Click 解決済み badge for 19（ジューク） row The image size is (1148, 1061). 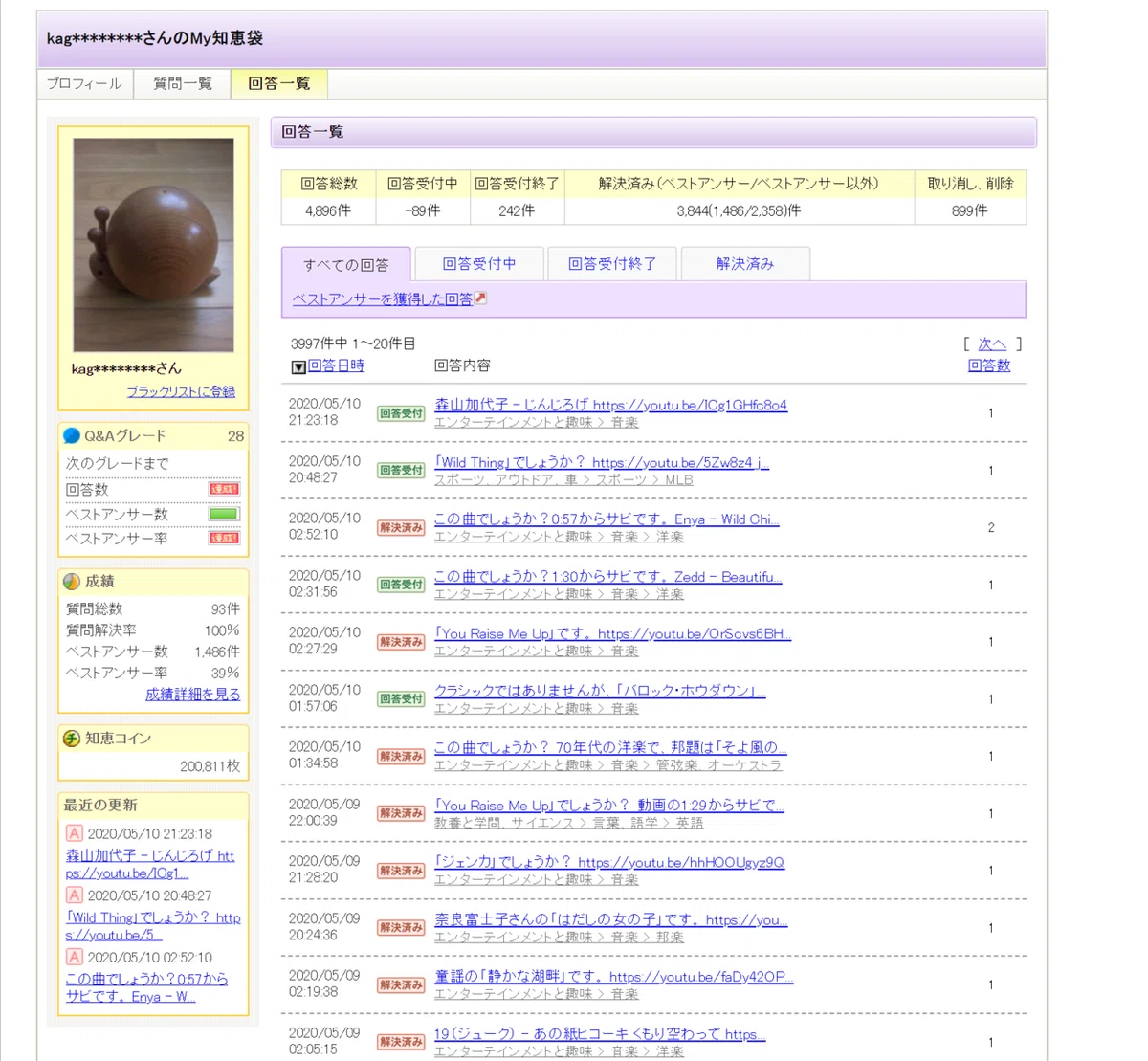tap(401, 1042)
